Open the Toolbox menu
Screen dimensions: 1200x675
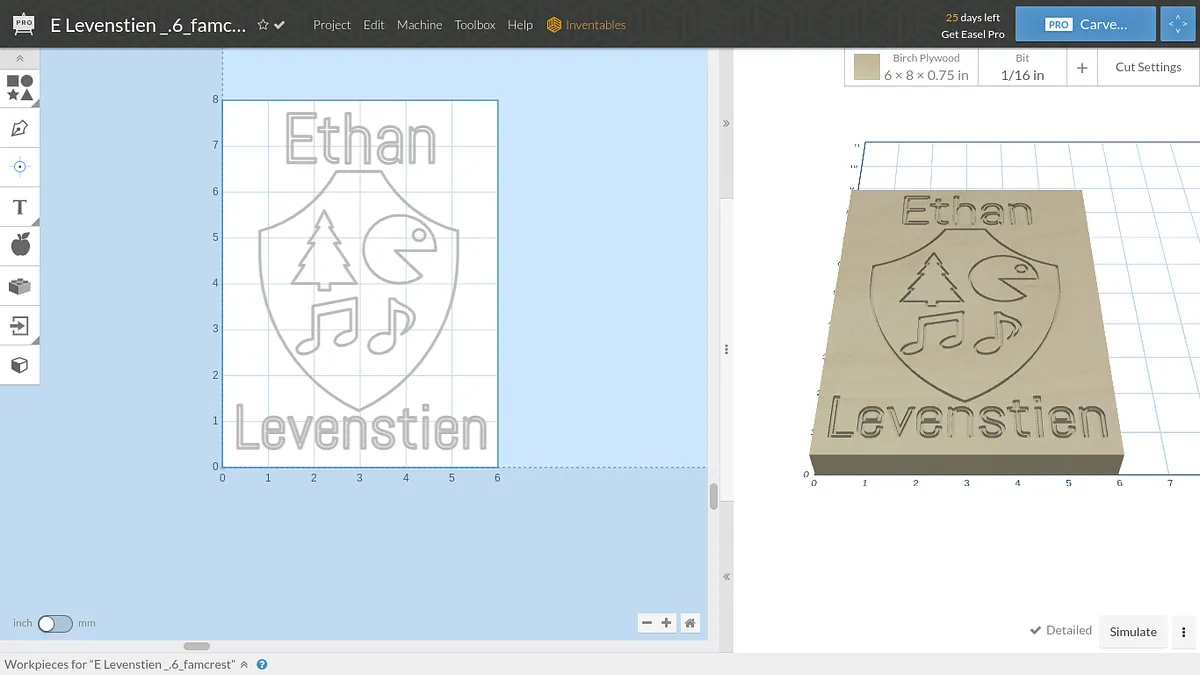tap(474, 25)
